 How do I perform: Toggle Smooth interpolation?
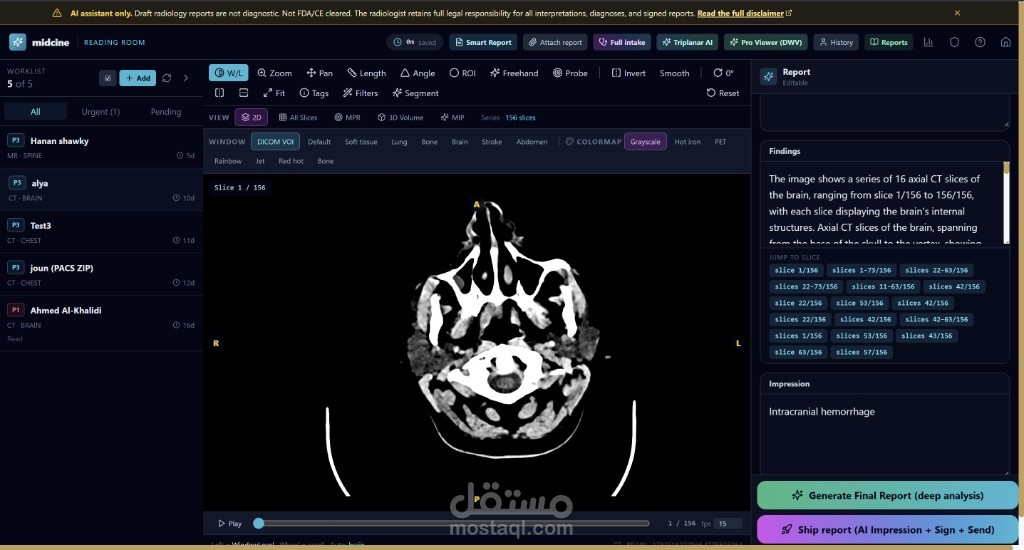point(674,73)
